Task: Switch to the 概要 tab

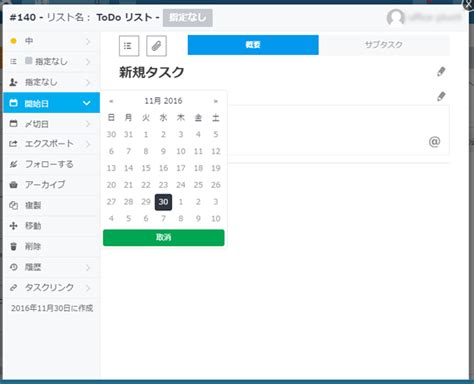Action: pos(253,45)
